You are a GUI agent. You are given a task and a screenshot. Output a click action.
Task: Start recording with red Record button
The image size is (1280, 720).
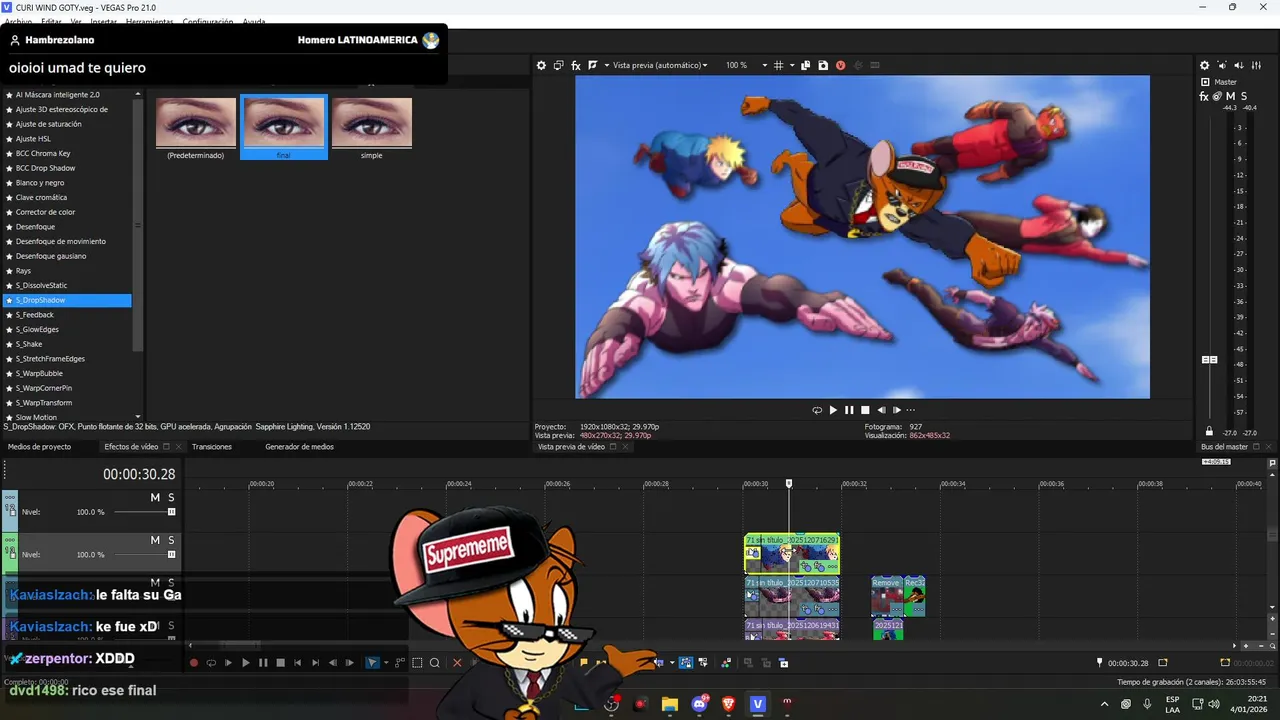[194, 662]
